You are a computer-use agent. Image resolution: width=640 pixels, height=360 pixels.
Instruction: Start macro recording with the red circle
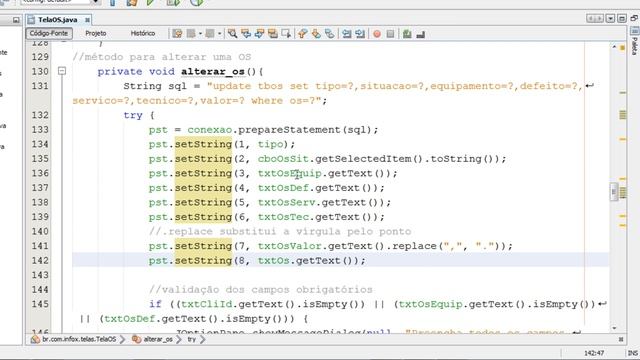coord(377,34)
